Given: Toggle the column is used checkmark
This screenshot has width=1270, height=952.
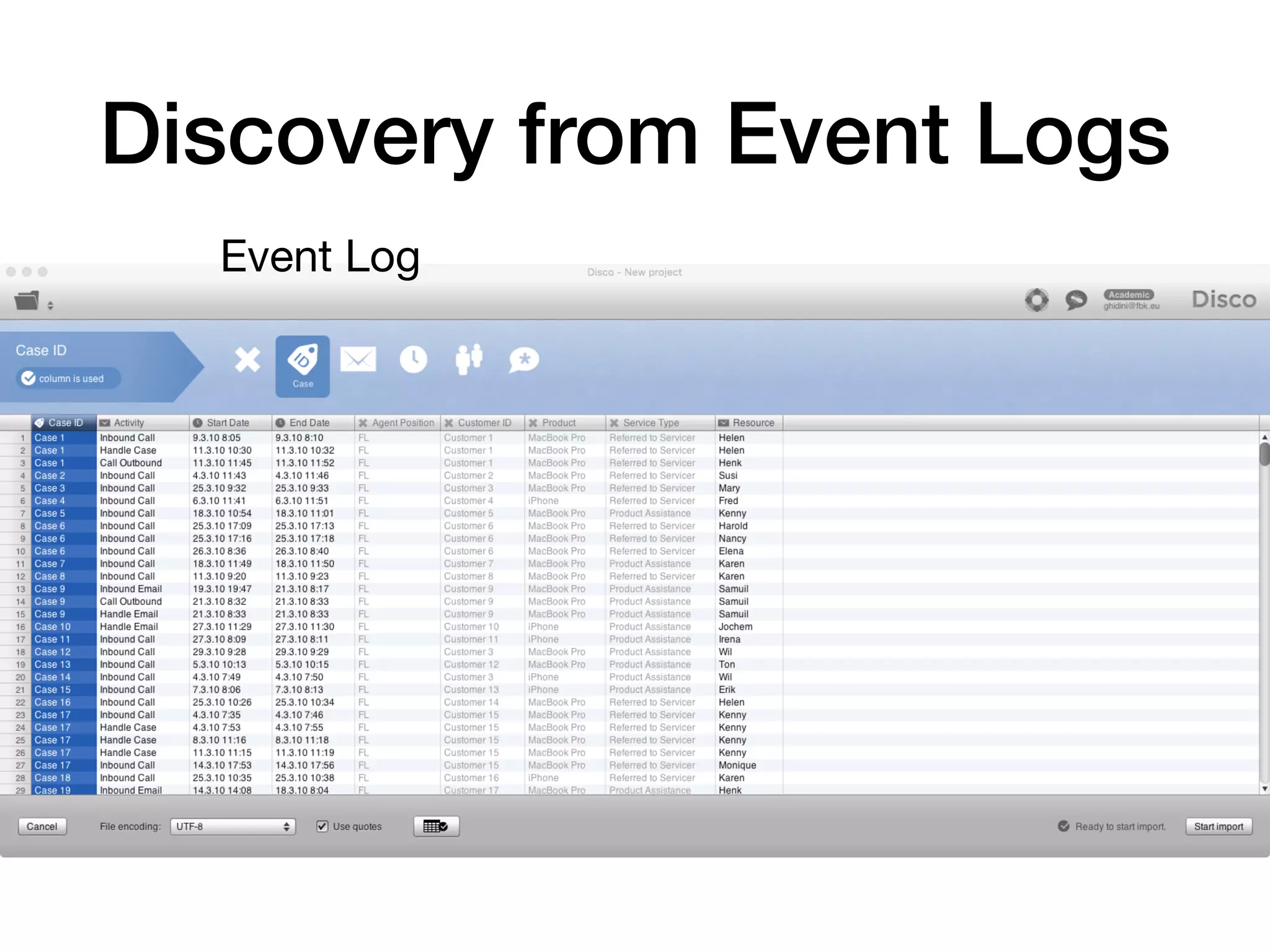Looking at the screenshot, I should (x=29, y=378).
